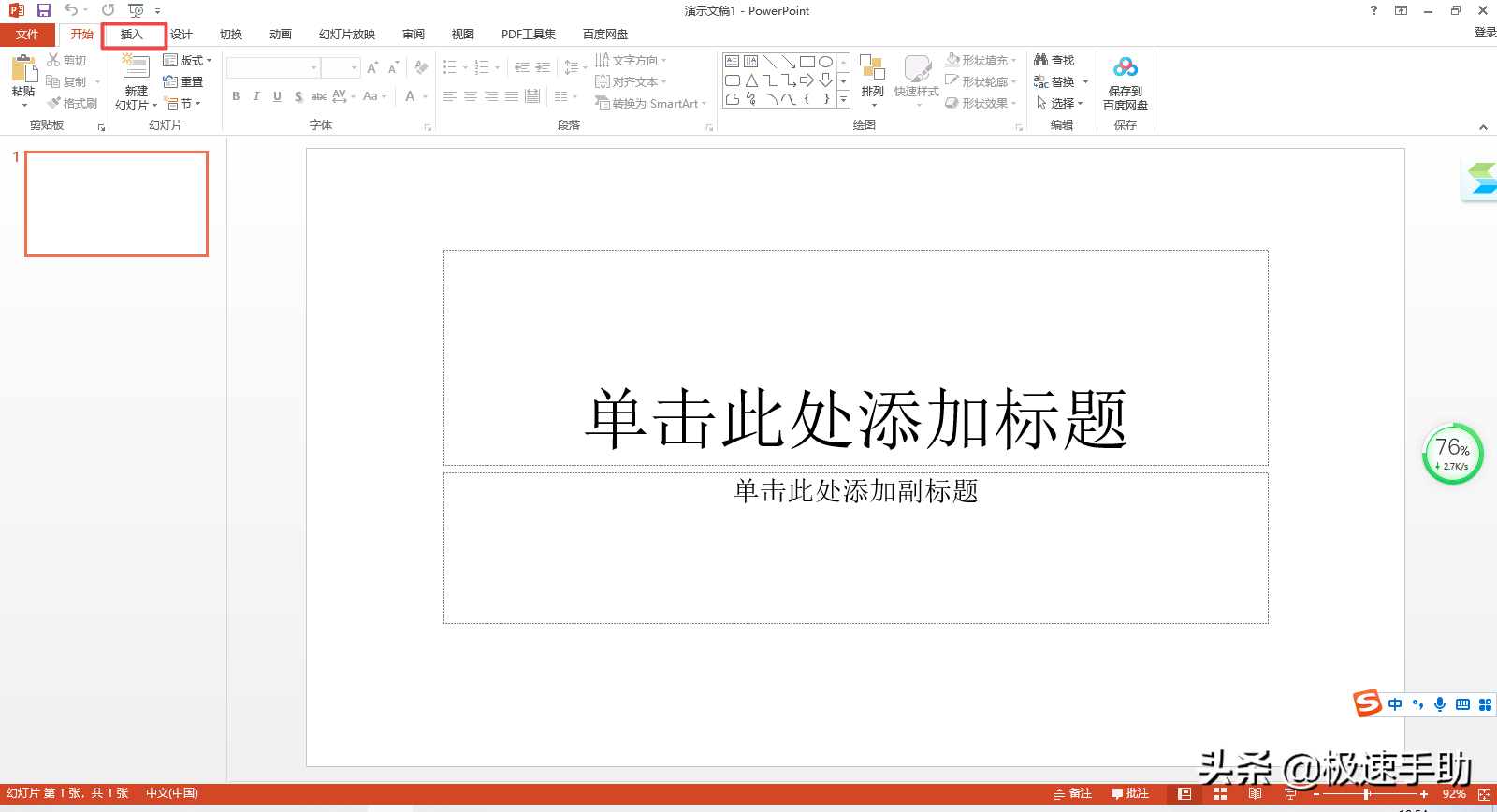Switch to slide sorter view
The image size is (1497, 812).
(1219, 793)
